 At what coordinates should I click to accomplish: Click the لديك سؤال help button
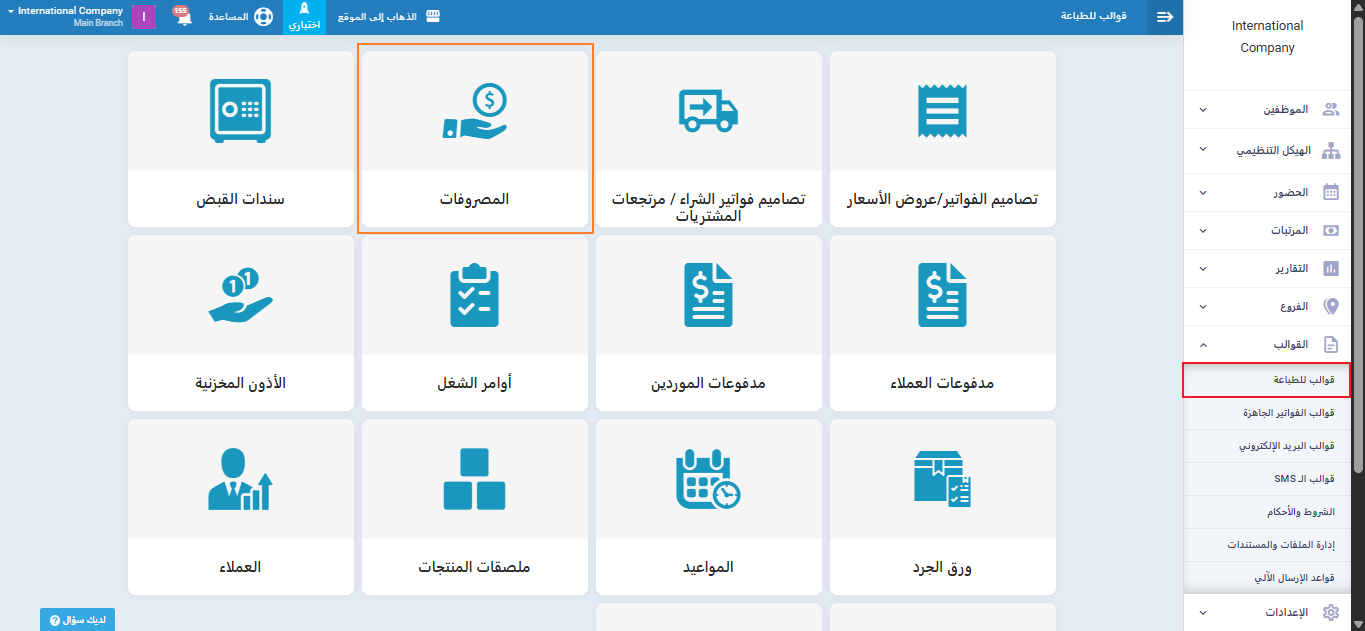tap(77, 620)
